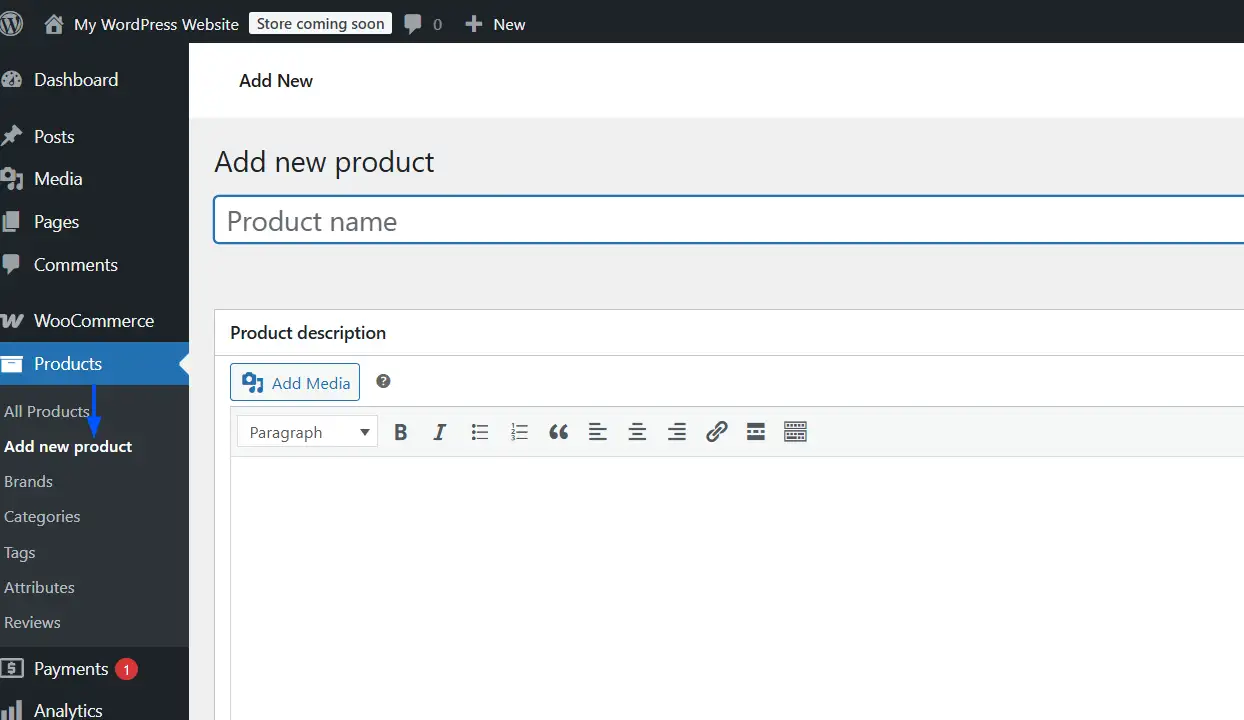Click the insert link icon
The image size is (1244, 720).
716,432
